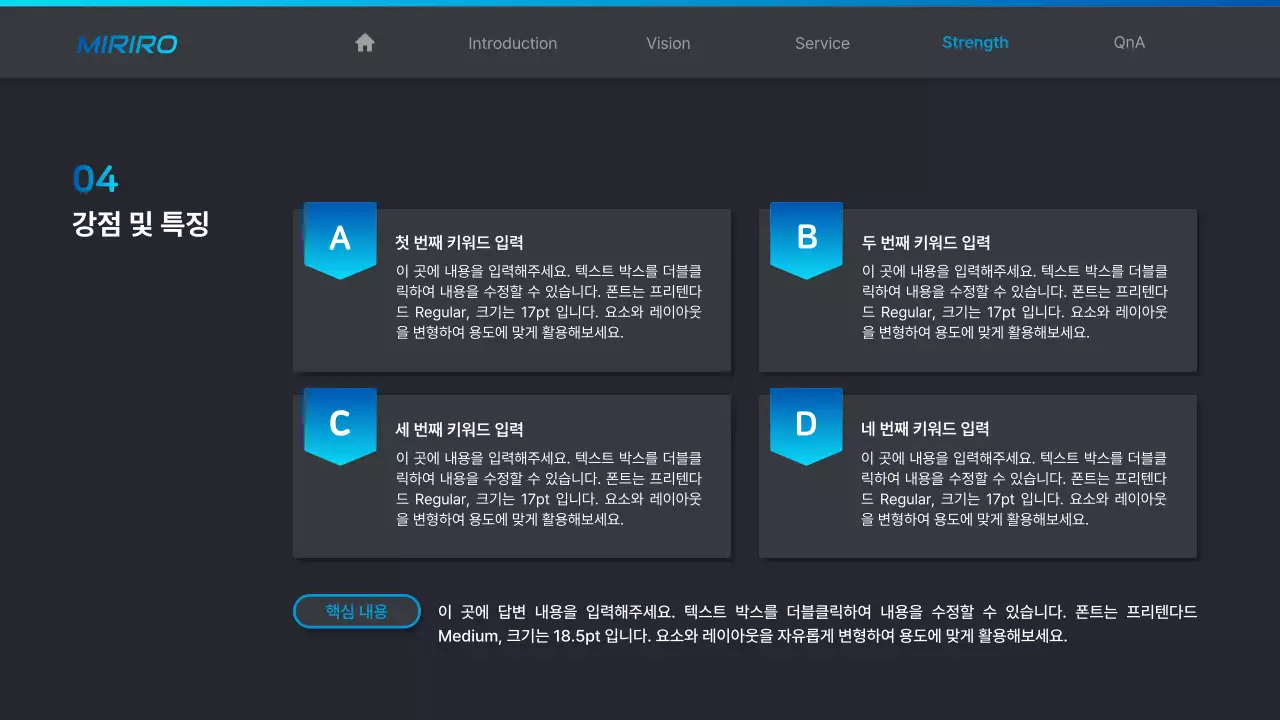Screen dimensions: 1280x720
Task: Select the blue ribbon badge labeled A
Action: (340, 238)
